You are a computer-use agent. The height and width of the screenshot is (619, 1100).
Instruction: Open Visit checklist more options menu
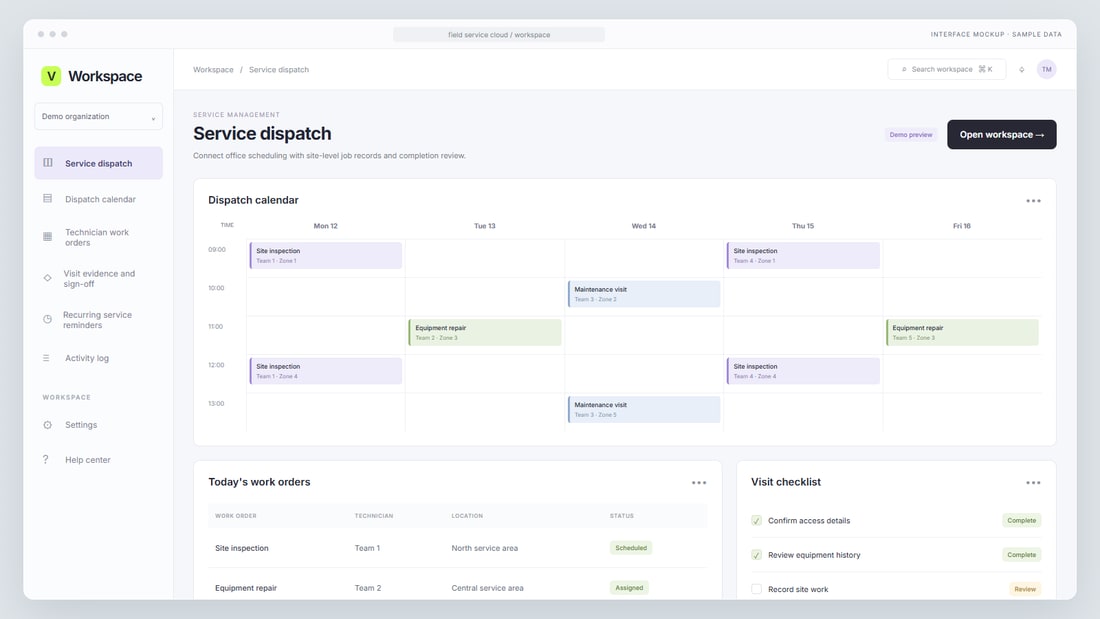[1033, 483]
